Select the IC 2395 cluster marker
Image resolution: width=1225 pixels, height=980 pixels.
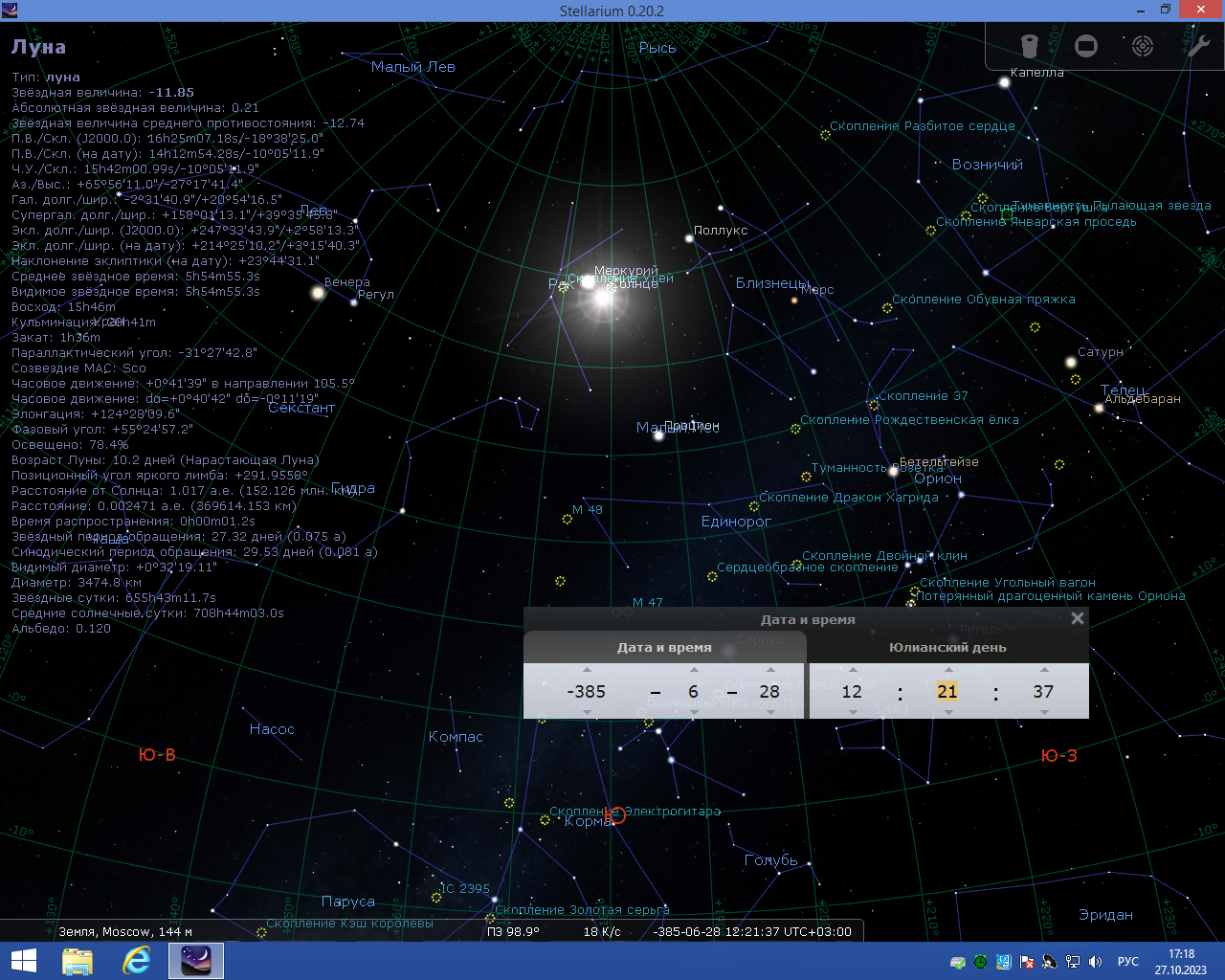point(436,898)
